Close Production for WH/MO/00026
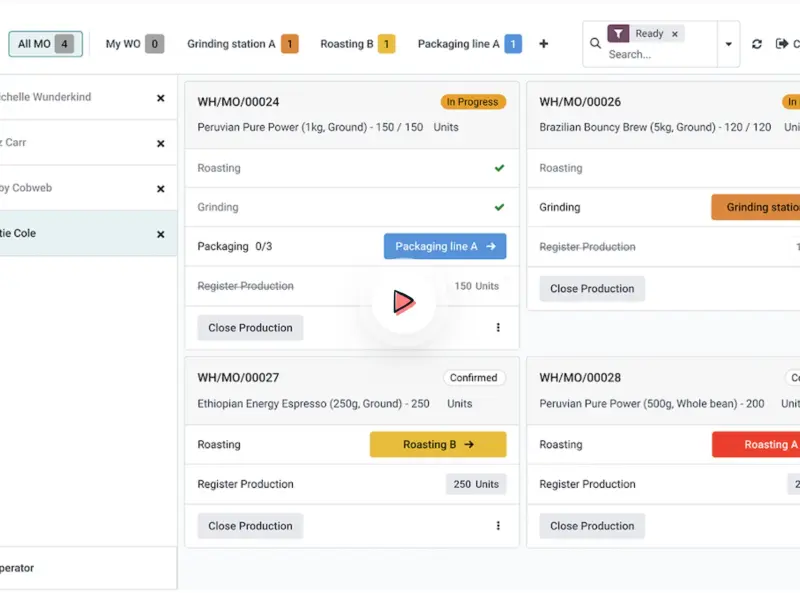 click(x=592, y=289)
